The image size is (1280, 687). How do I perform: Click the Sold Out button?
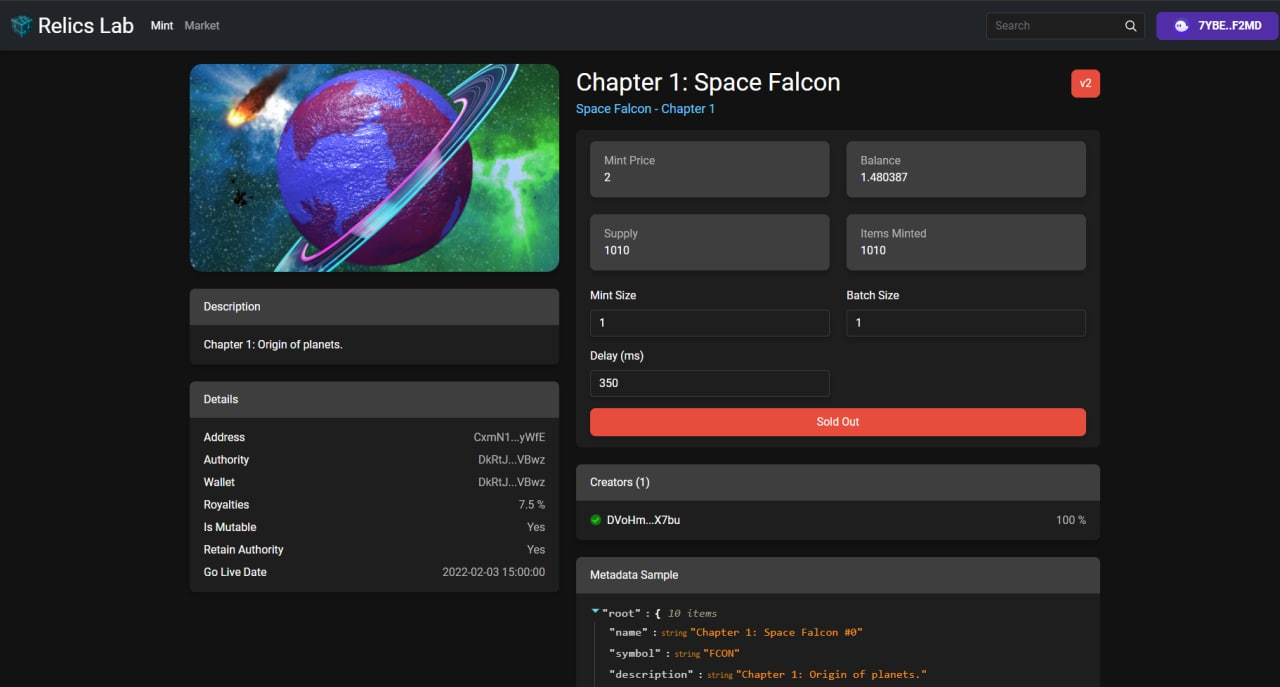click(838, 422)
